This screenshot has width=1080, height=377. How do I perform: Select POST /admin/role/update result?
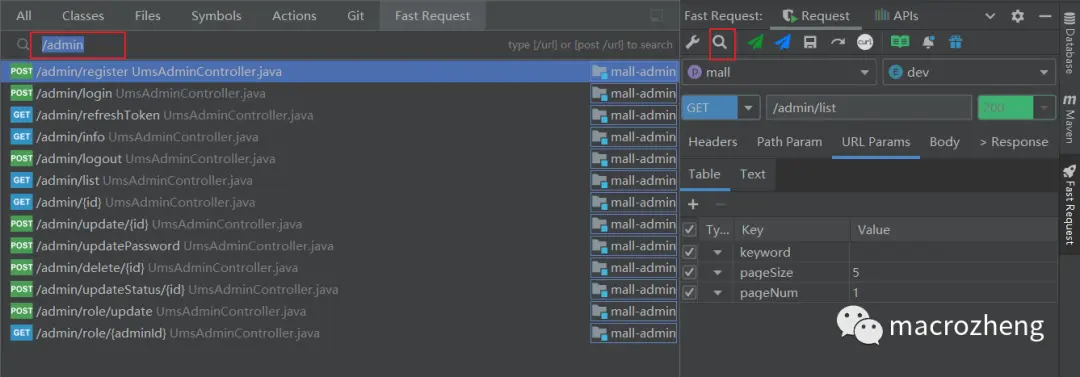coord(339,312)
